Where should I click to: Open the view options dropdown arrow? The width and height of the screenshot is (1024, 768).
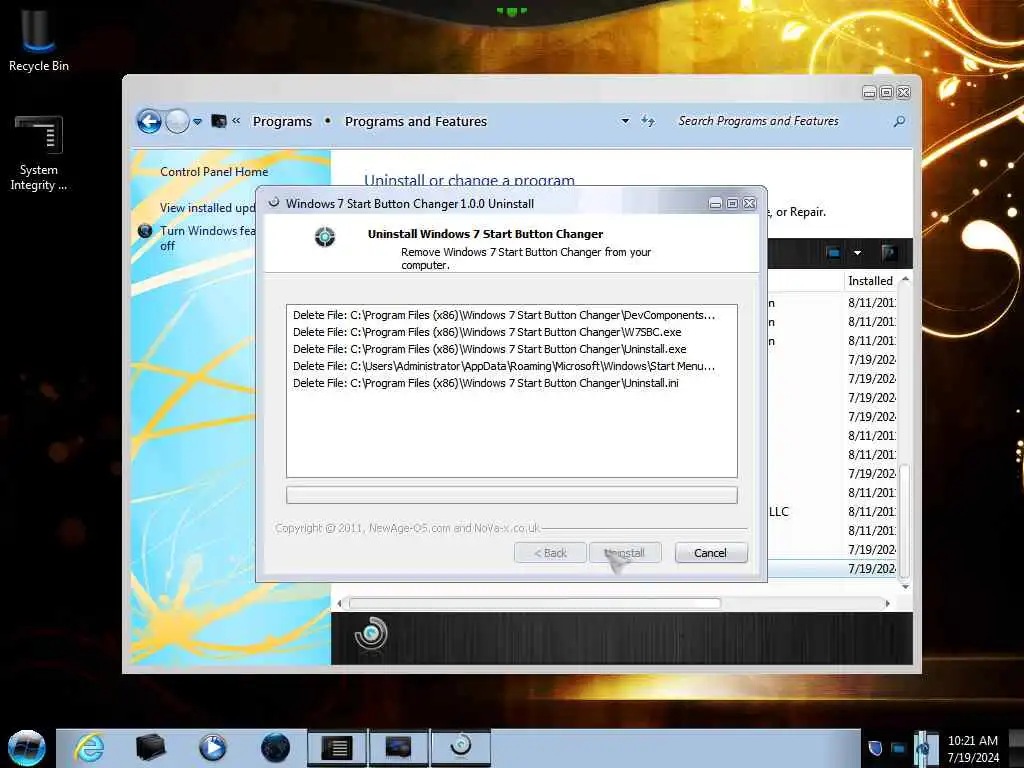pos(857,253)
